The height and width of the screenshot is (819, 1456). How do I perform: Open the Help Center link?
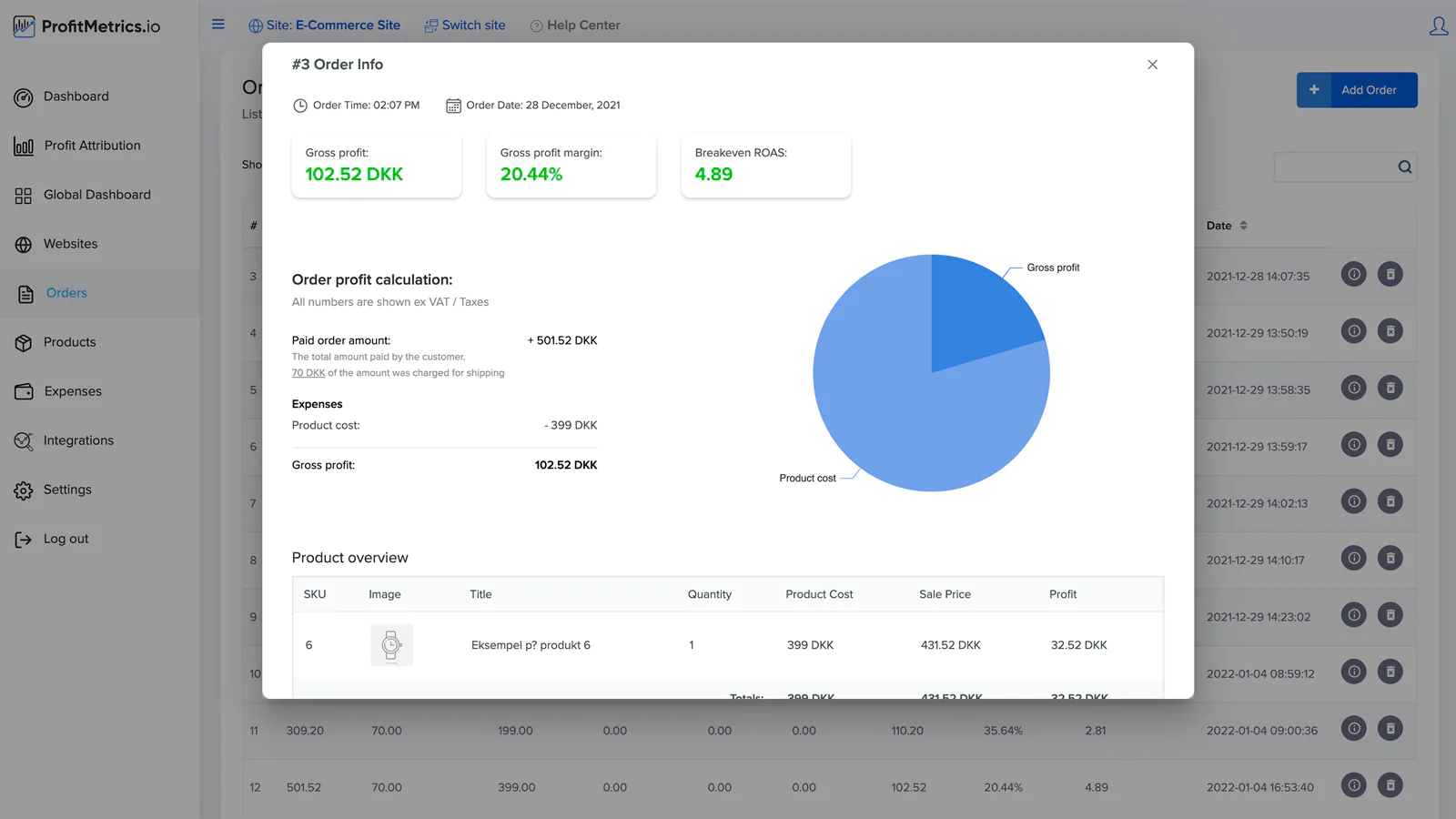coord(575,25)
